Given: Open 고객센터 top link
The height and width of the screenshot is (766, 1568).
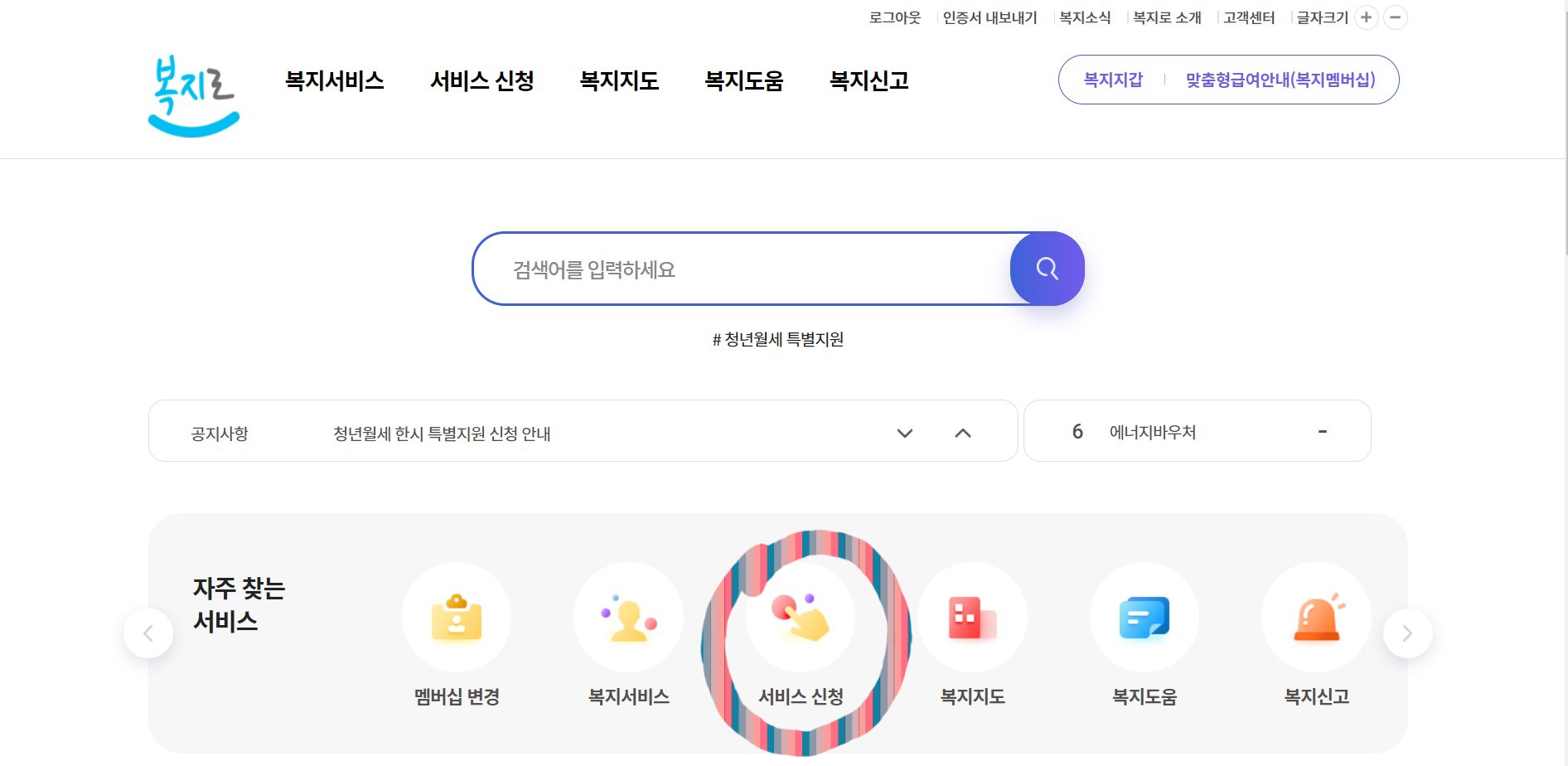Looking at the screenshot, I should 1249,17.
